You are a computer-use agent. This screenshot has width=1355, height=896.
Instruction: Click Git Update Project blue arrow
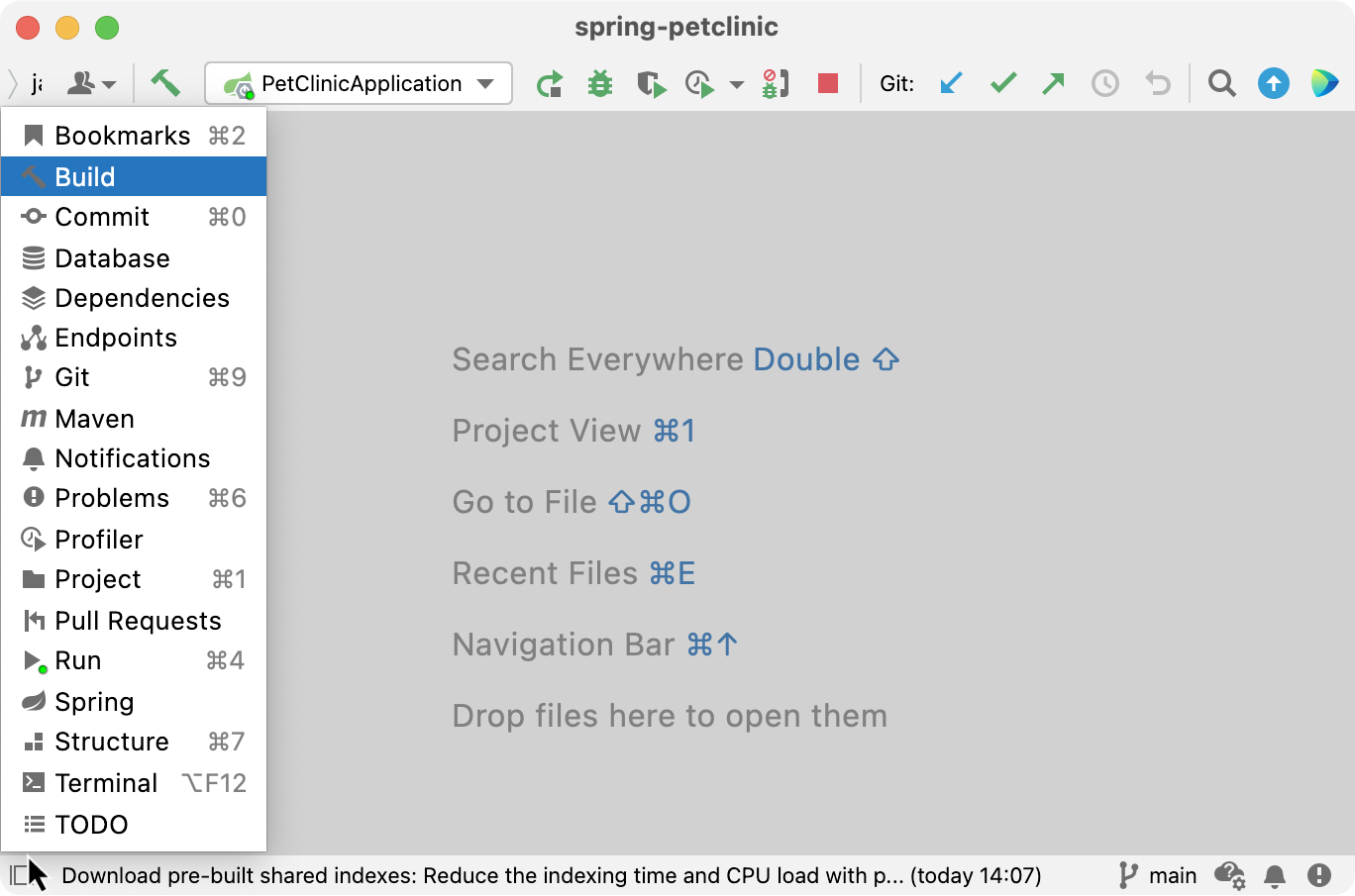pyautogui.click(x=951, y=83)
